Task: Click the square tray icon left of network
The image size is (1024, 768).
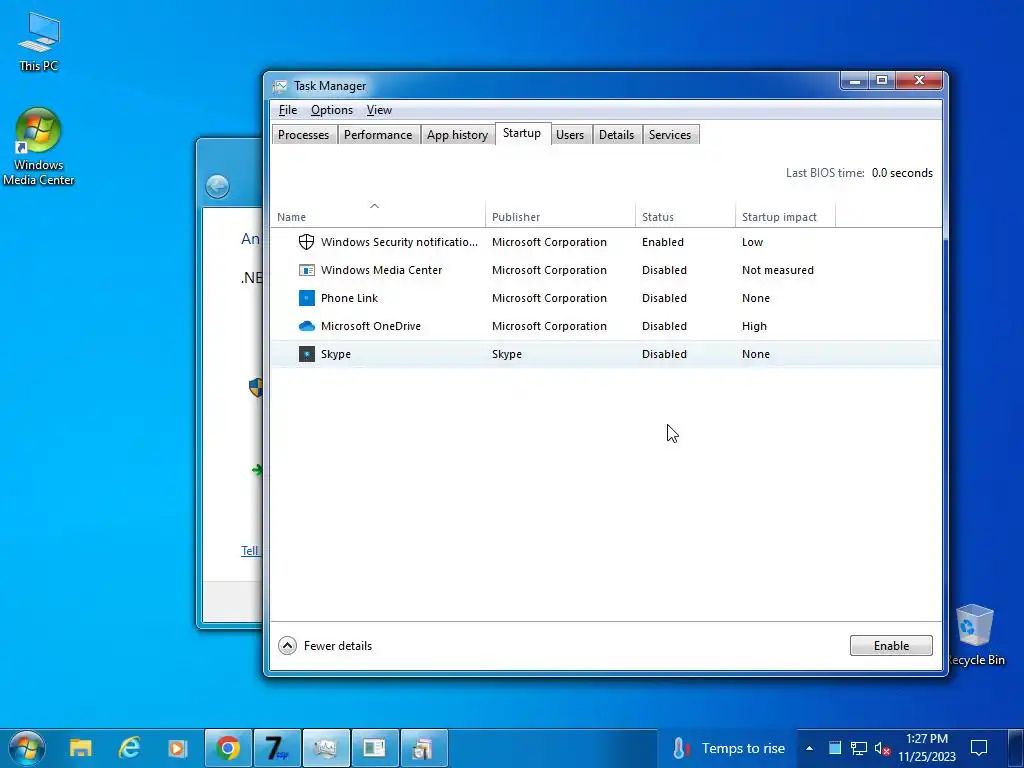Action: coord(835,748)
